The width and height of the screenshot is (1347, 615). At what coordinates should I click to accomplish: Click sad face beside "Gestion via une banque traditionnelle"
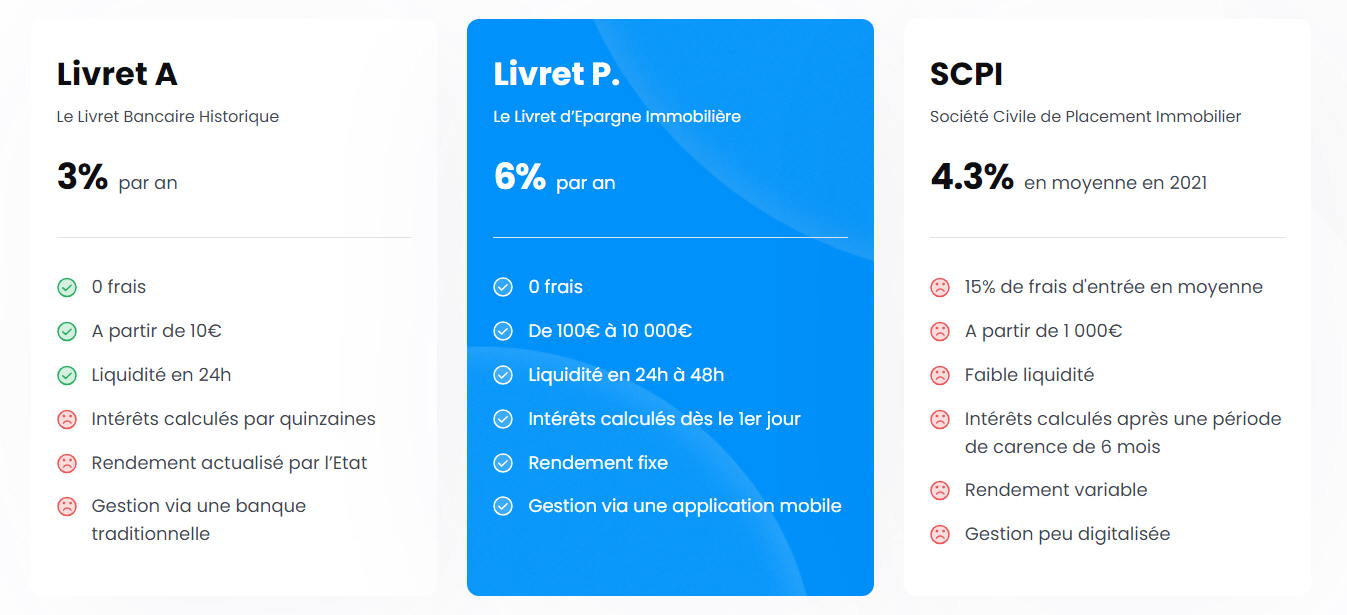pos(67,507)
